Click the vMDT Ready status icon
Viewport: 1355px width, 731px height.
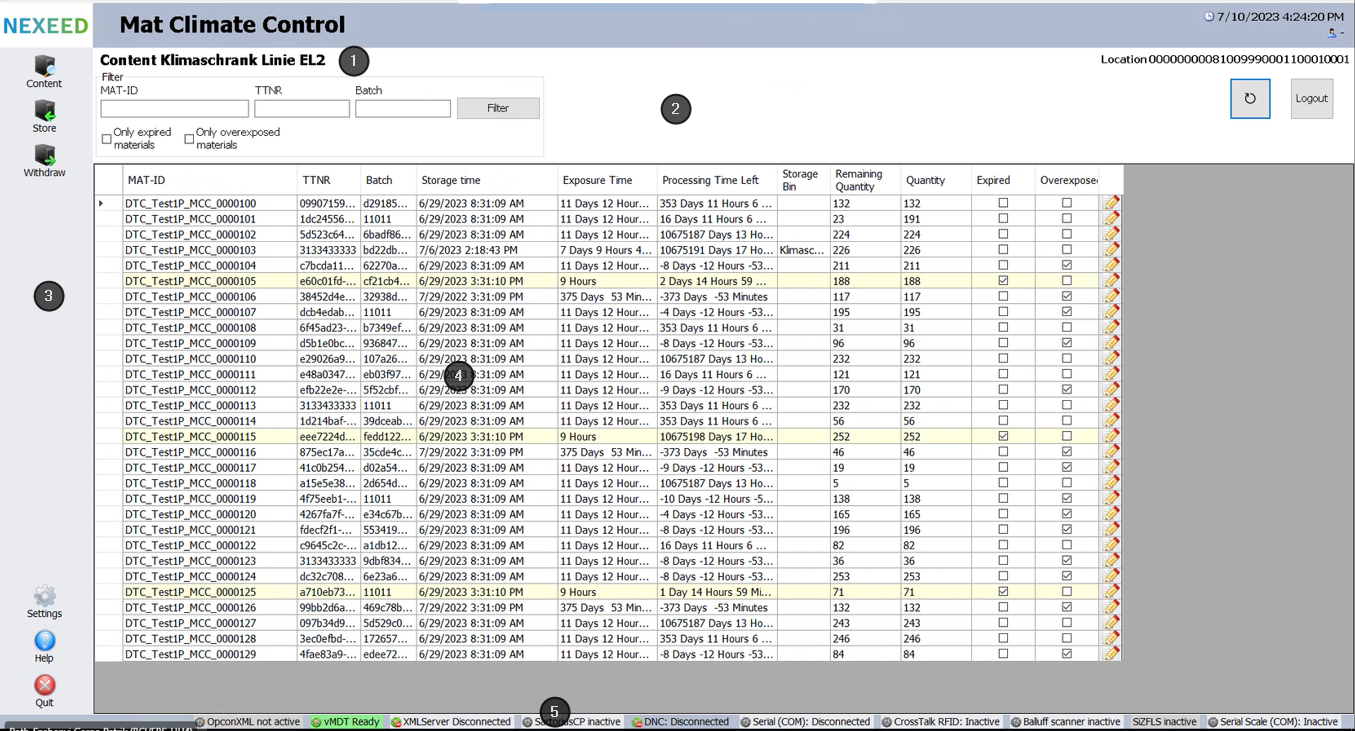(316, 722)
